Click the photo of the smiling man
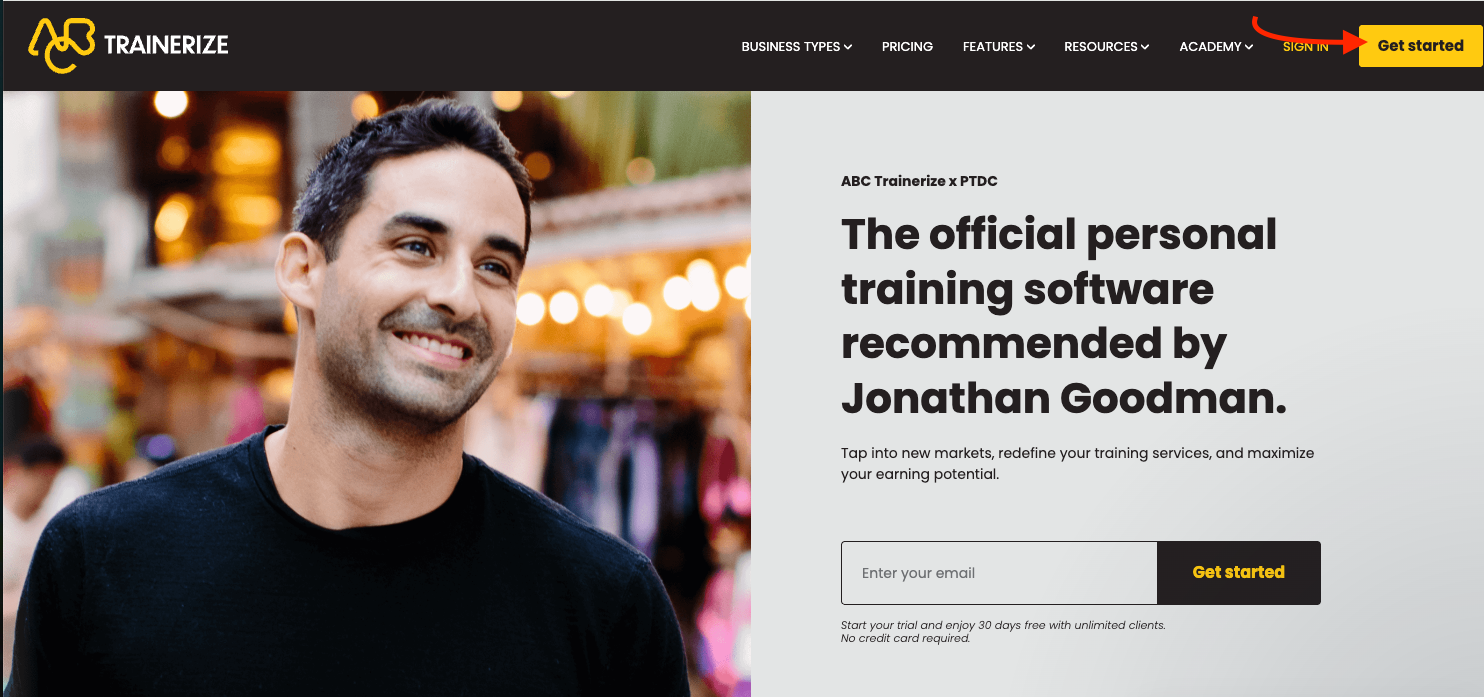 (376, 394)
